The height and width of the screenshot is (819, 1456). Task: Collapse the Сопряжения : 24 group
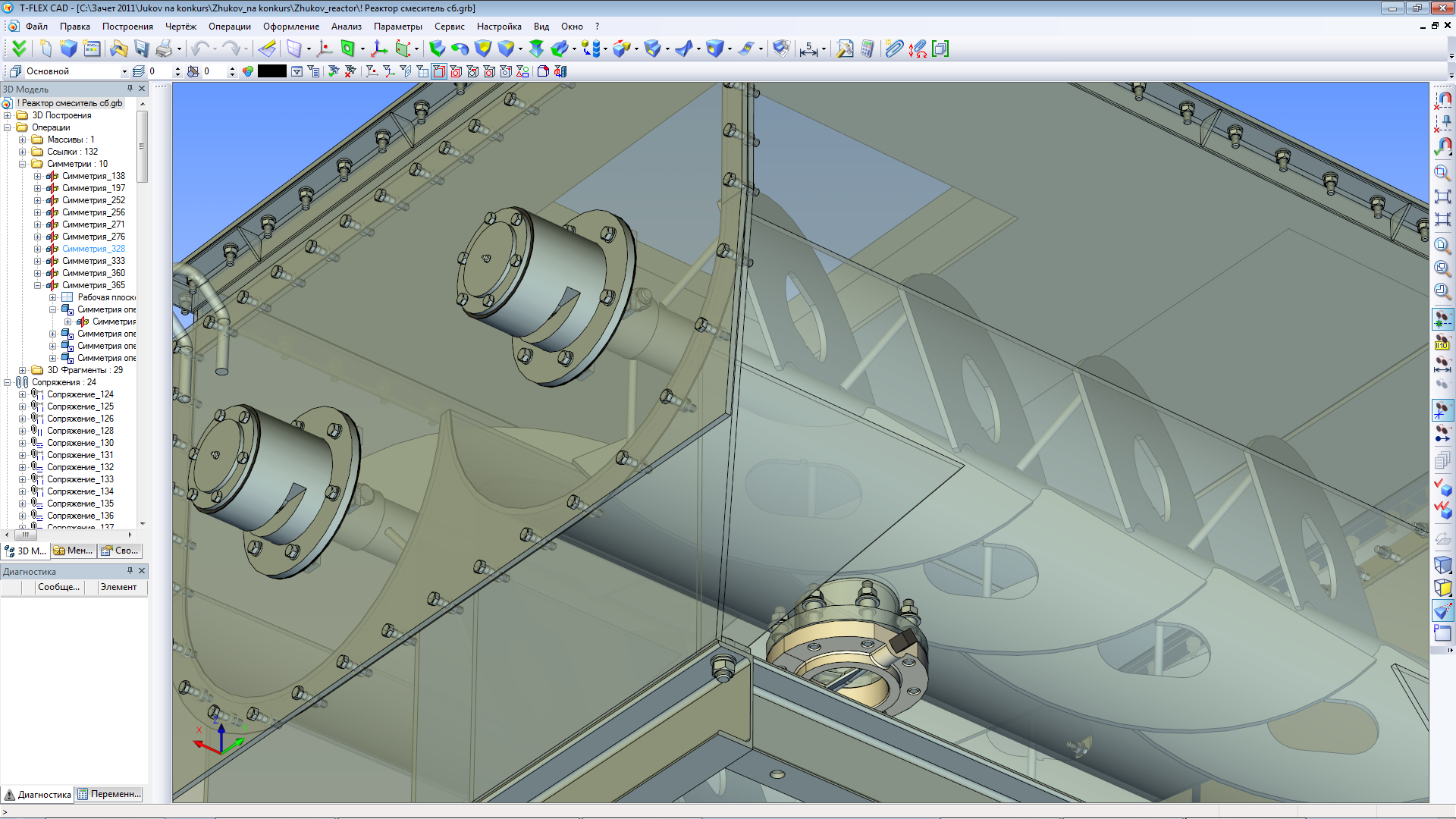point(7,382)
